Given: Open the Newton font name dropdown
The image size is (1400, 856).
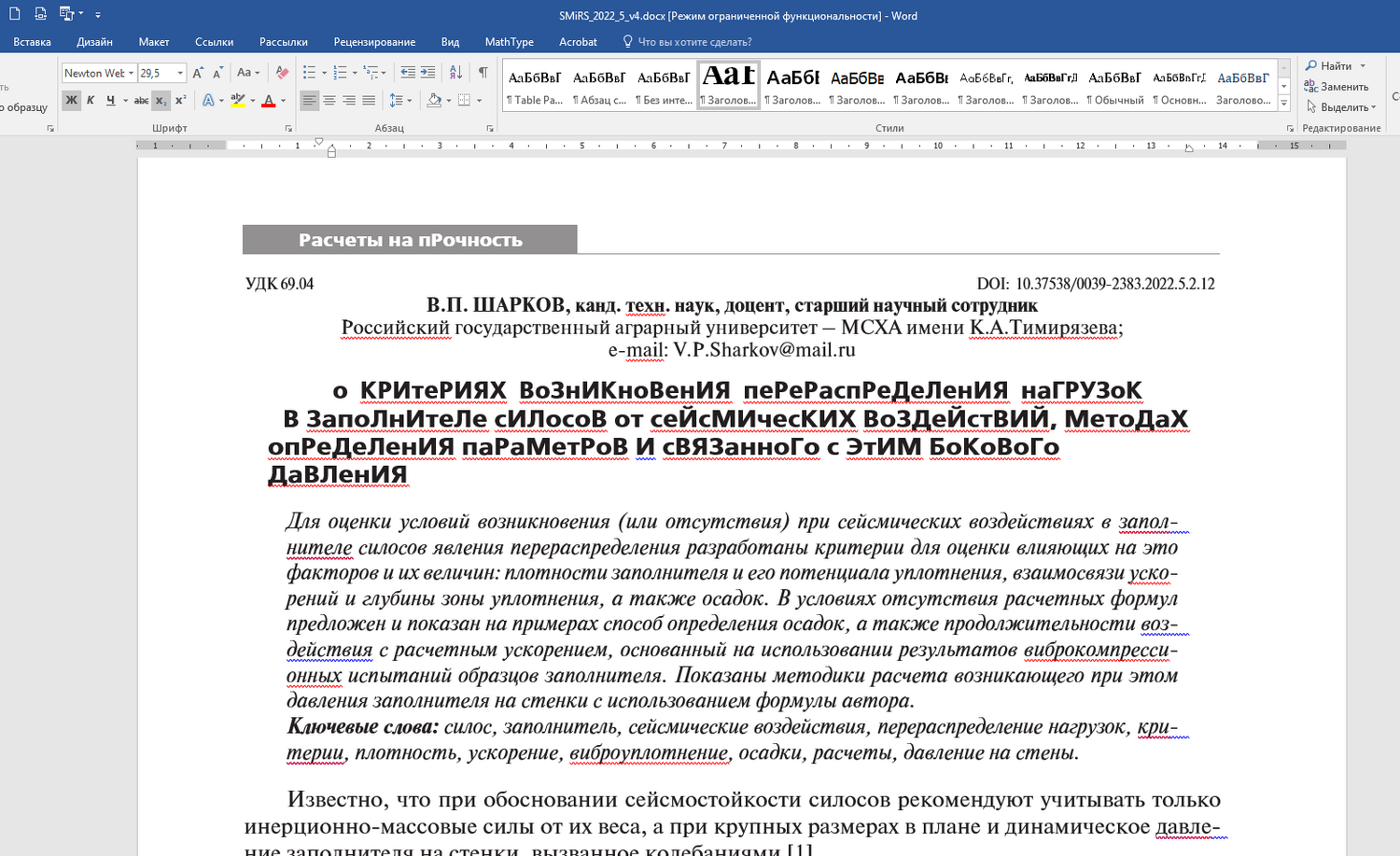Looking at the screenshot, I should (131, 73).
